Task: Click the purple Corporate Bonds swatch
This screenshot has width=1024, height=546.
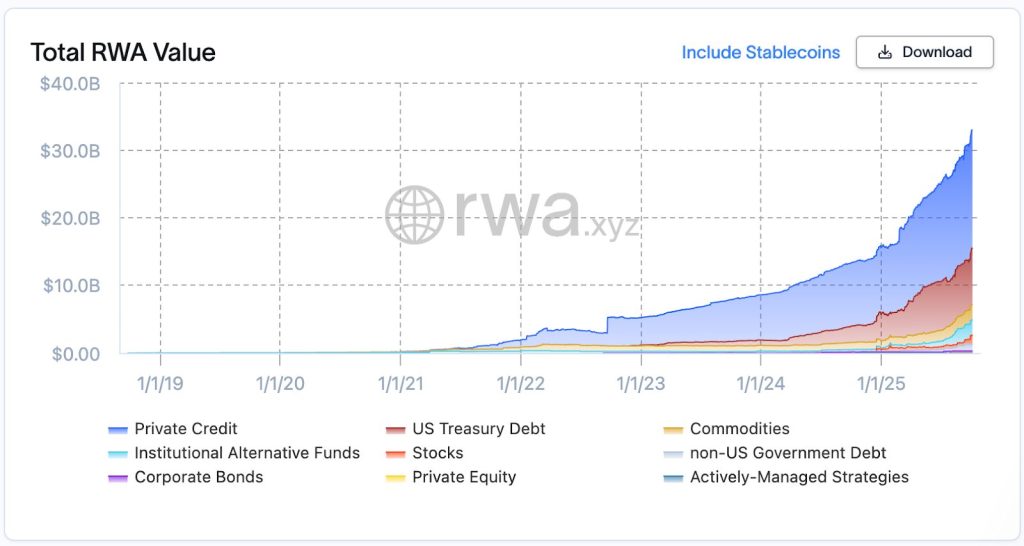Action: pos(118,478)
